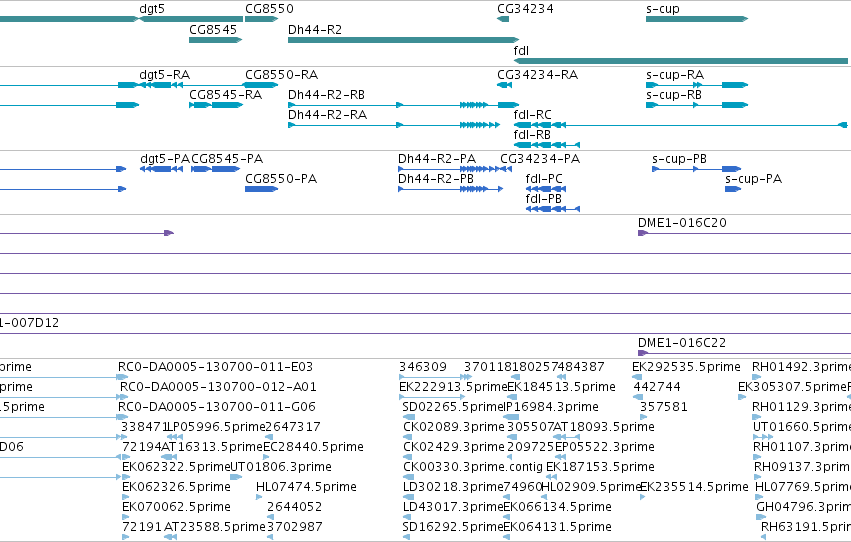Select the s-cup-PA protein bar
The height and width of the screenshot is (542, 851).
tap(733, 189)
